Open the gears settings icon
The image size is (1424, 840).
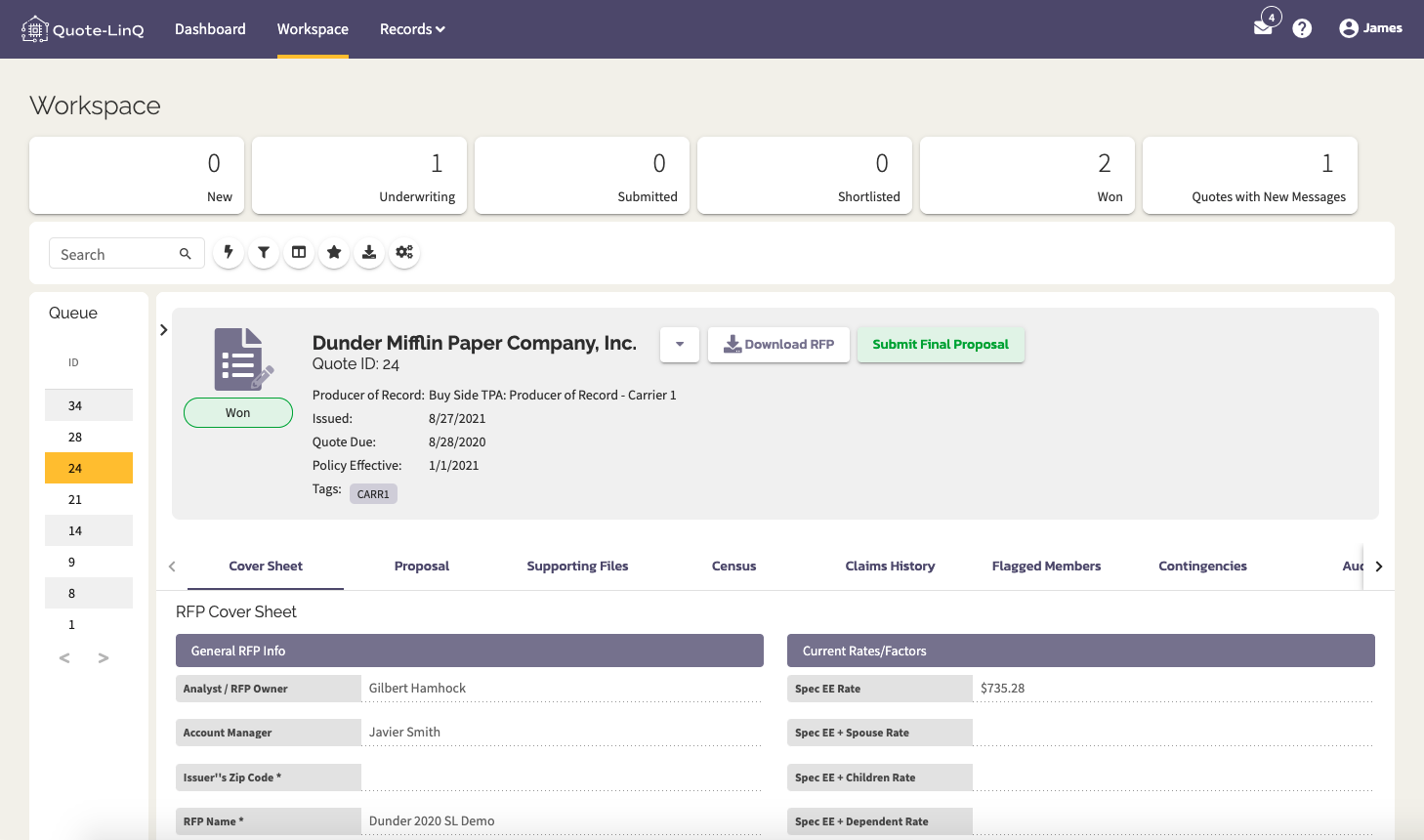click(404, 252)
